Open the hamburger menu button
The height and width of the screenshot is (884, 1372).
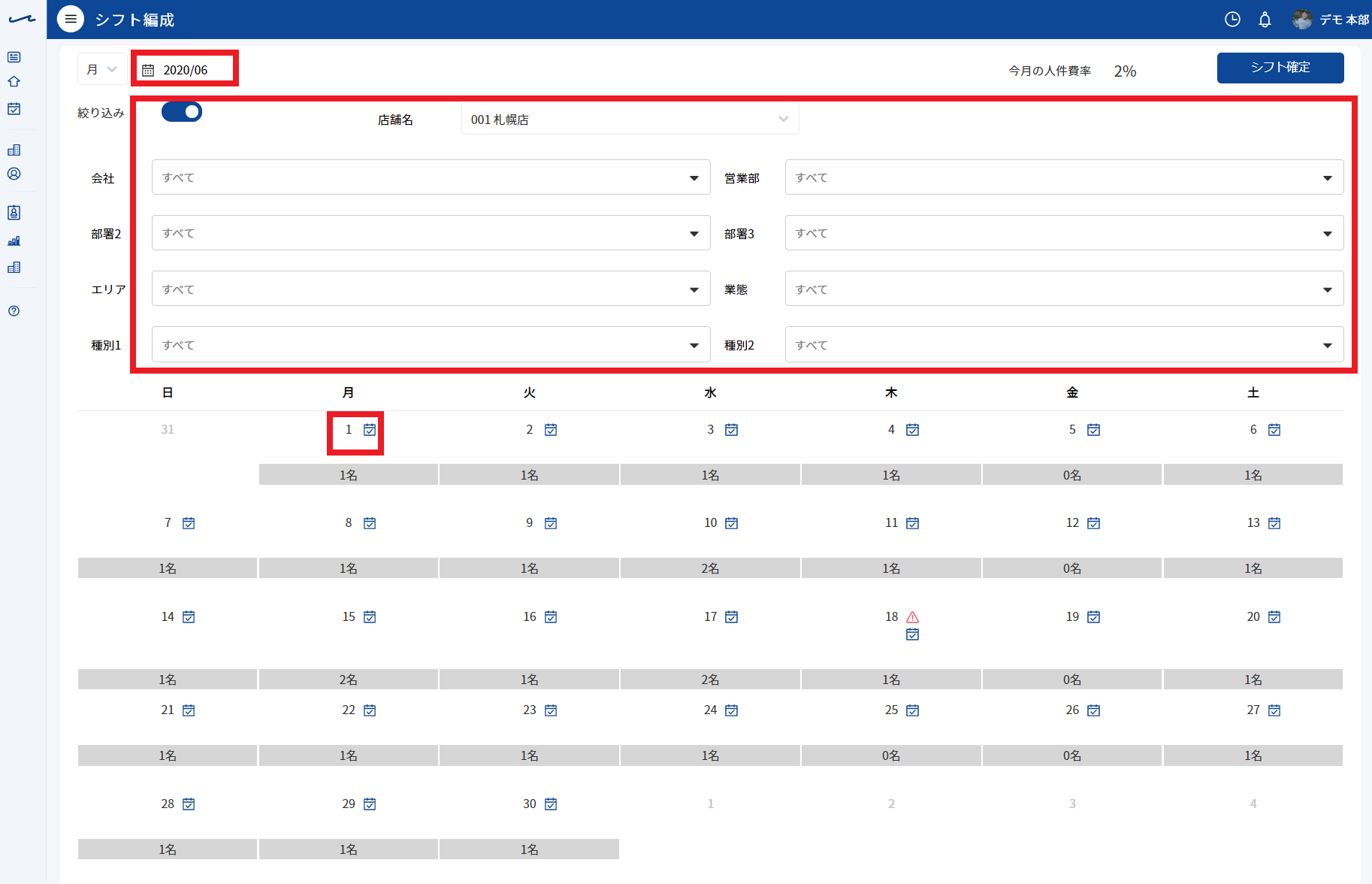pyautogui.click(x=71, y=20)
